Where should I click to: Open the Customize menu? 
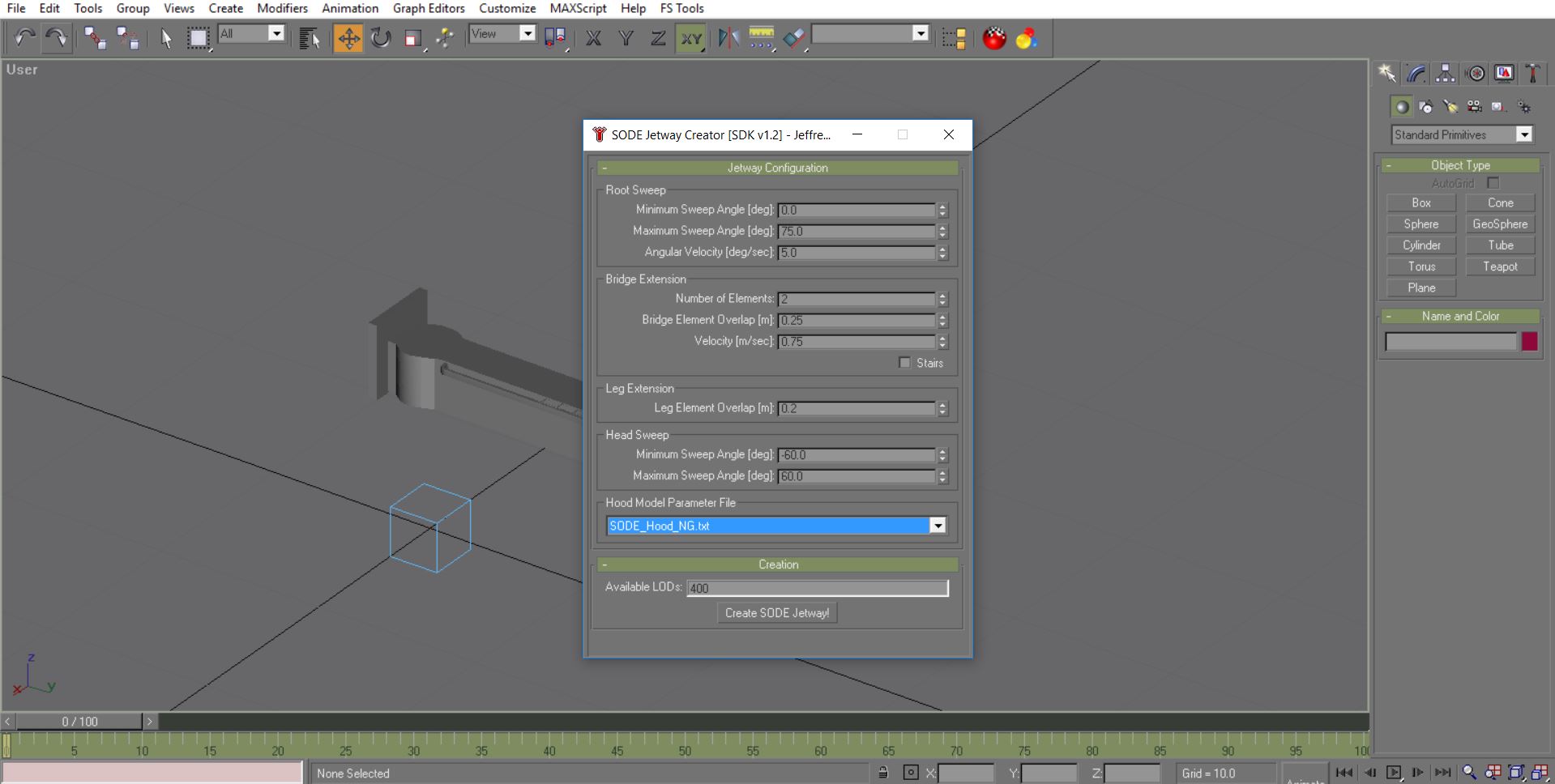(507, 8)
